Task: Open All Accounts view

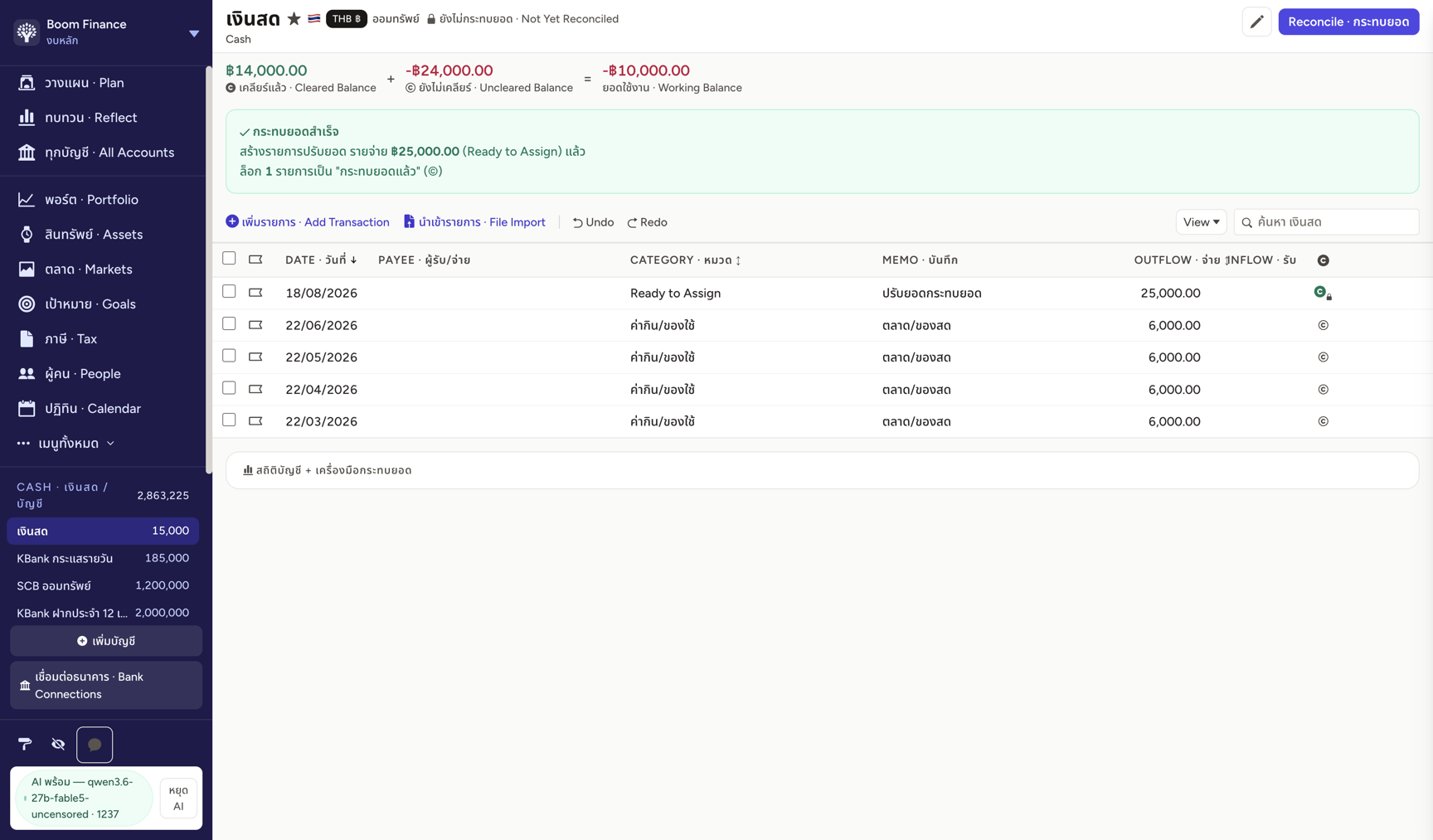Action: coord(103,153)
